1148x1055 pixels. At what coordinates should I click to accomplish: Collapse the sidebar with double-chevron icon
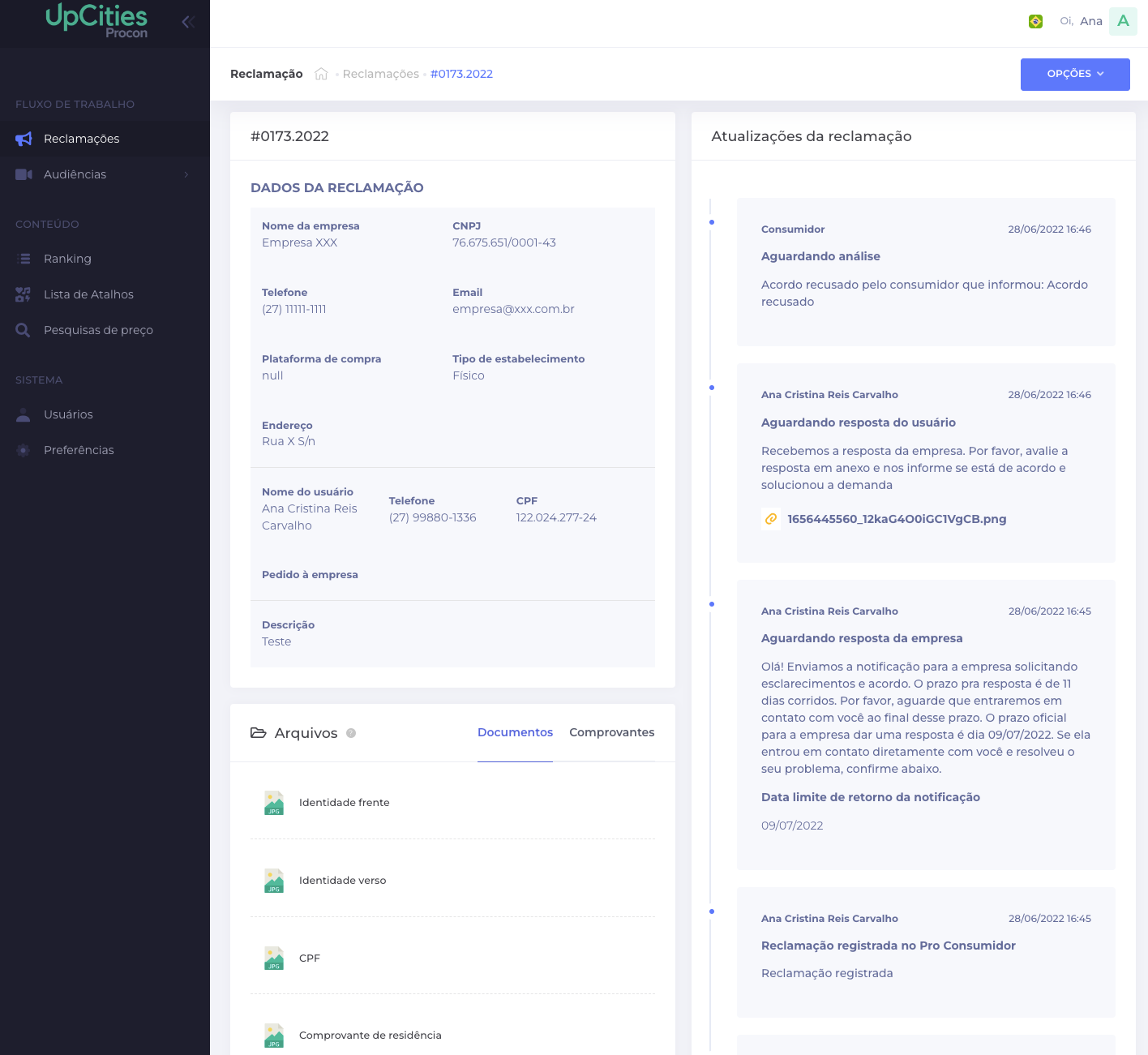(x=188, y=22)
